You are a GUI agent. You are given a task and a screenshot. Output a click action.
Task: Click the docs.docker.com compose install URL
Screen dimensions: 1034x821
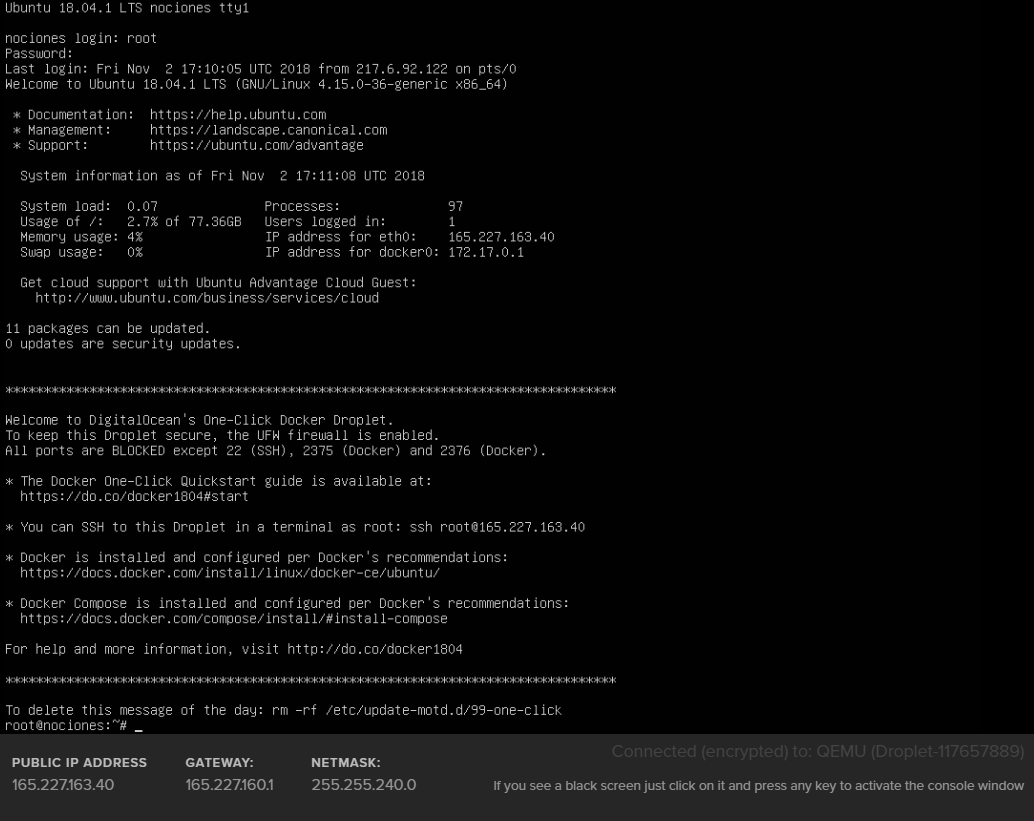coord(233,619)
